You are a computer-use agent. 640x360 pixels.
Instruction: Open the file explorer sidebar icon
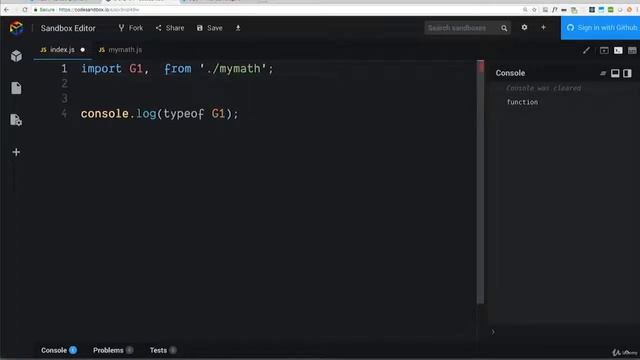[16, 88]
